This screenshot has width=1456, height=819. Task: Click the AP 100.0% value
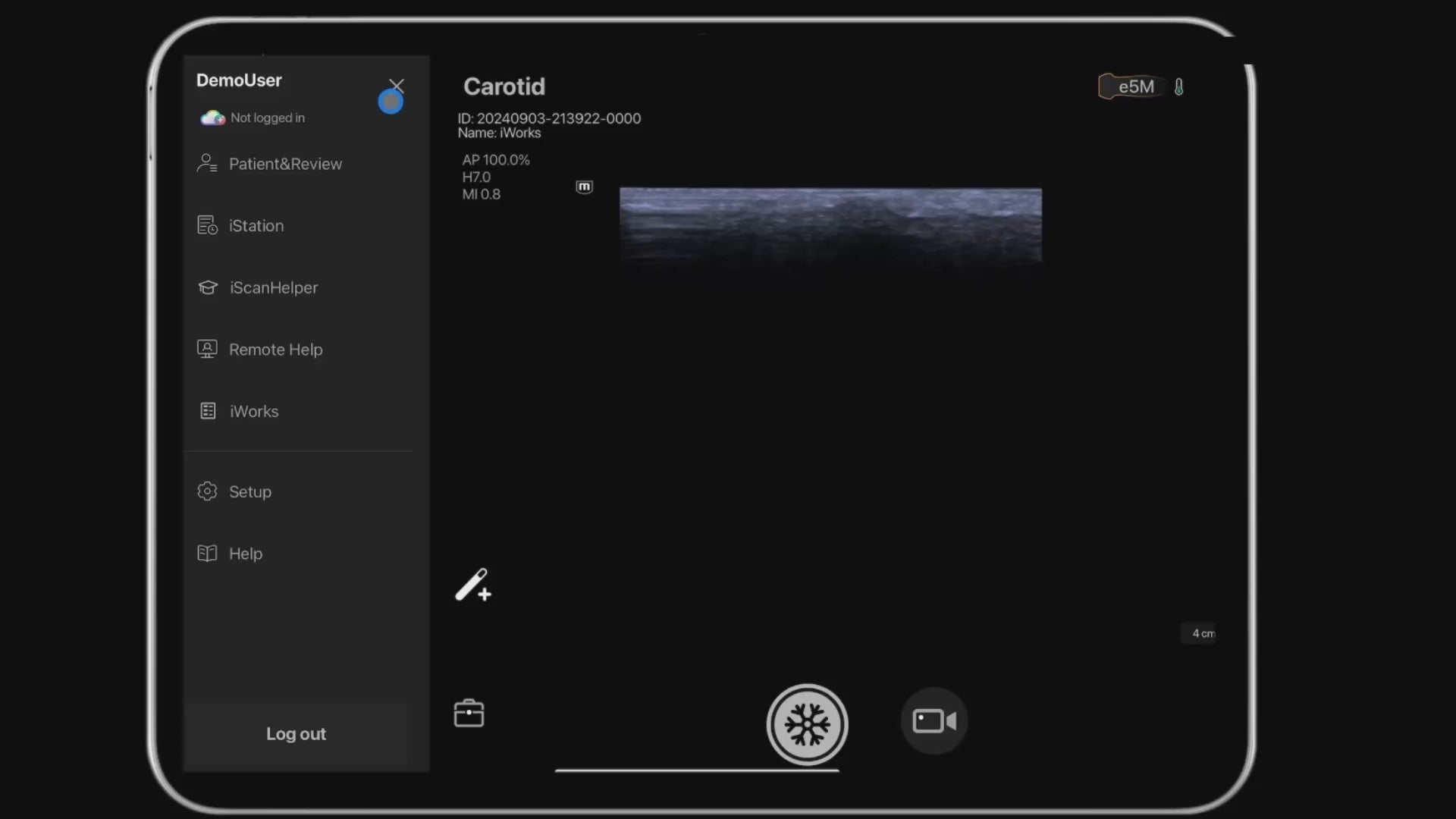496,160
